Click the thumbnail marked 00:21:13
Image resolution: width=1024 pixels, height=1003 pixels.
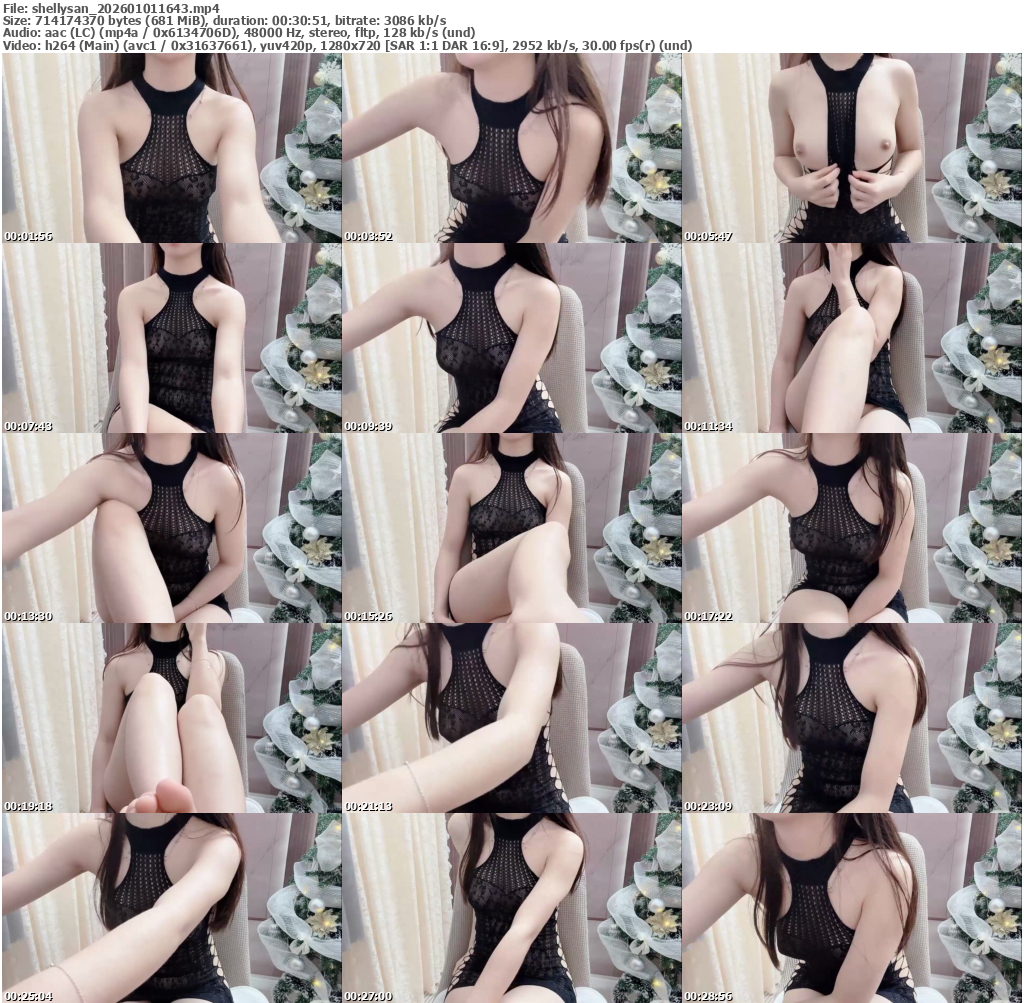click(x=511, y=718)
